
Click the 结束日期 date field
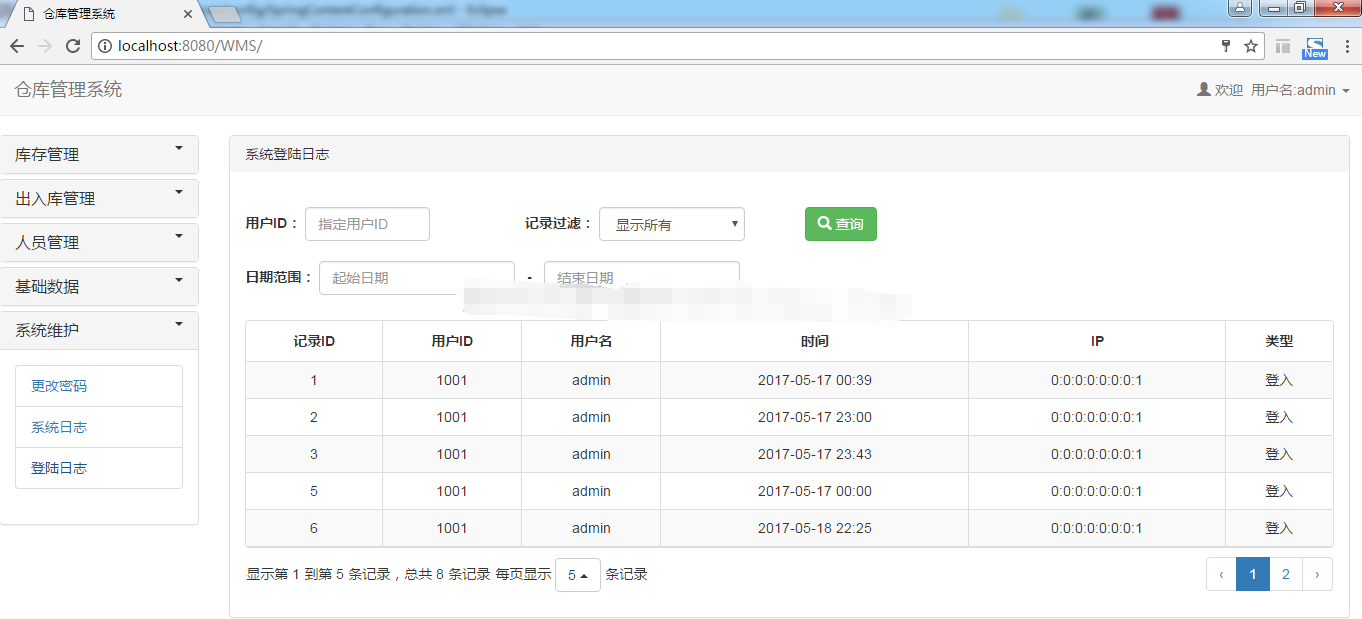642,277
